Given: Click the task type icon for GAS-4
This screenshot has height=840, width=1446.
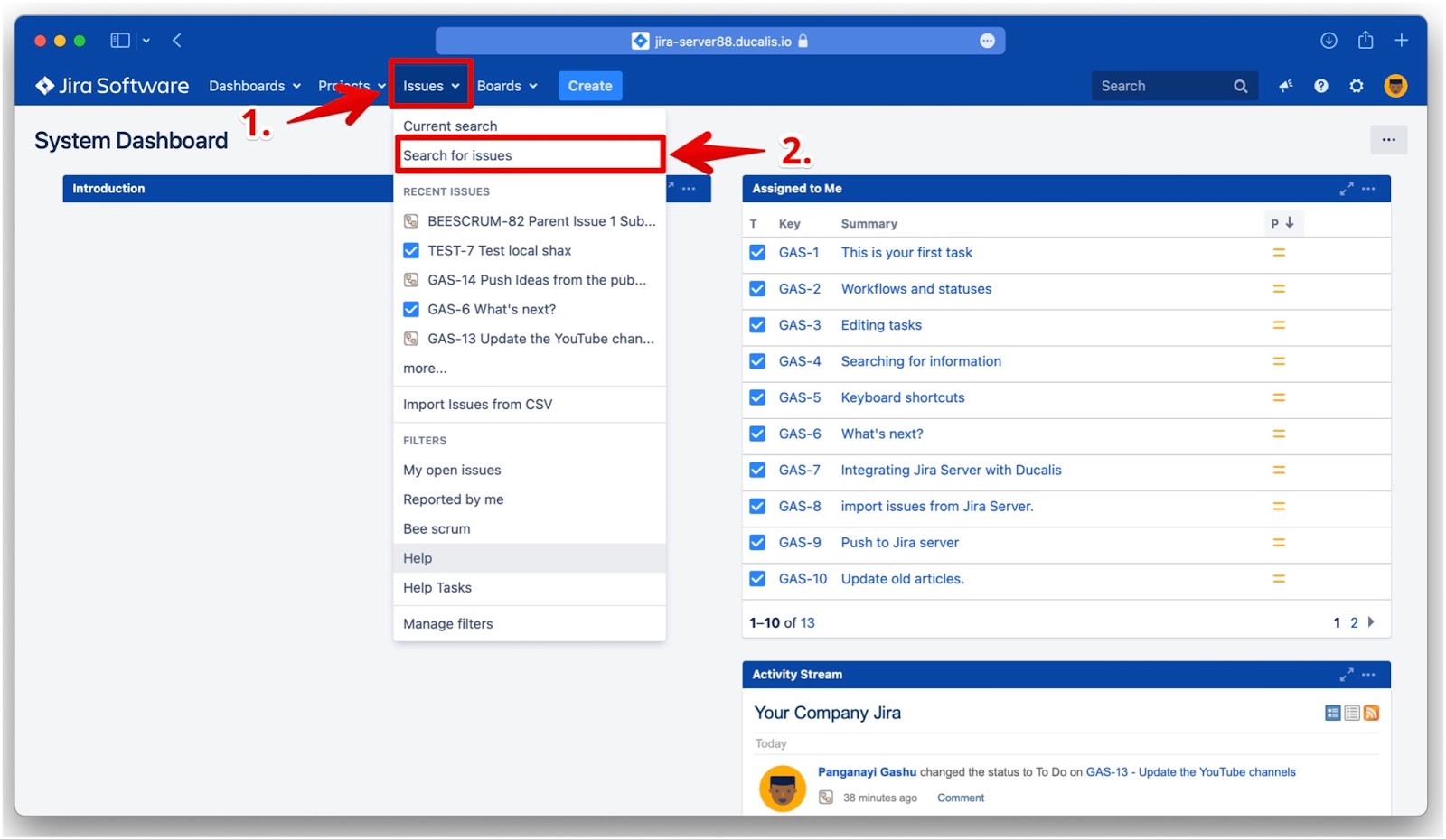Looking at the screenshot, I should pos(757,361).
